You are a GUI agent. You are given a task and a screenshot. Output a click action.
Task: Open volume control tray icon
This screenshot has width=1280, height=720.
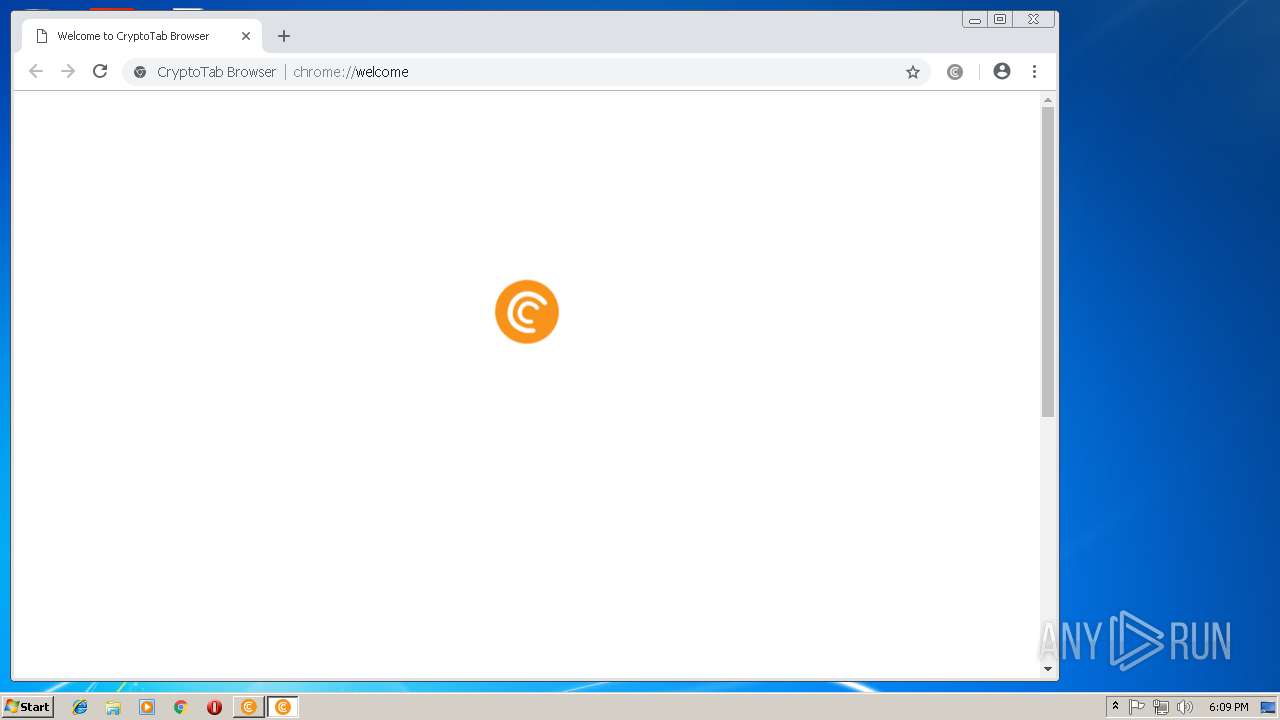coord(1185,707)
